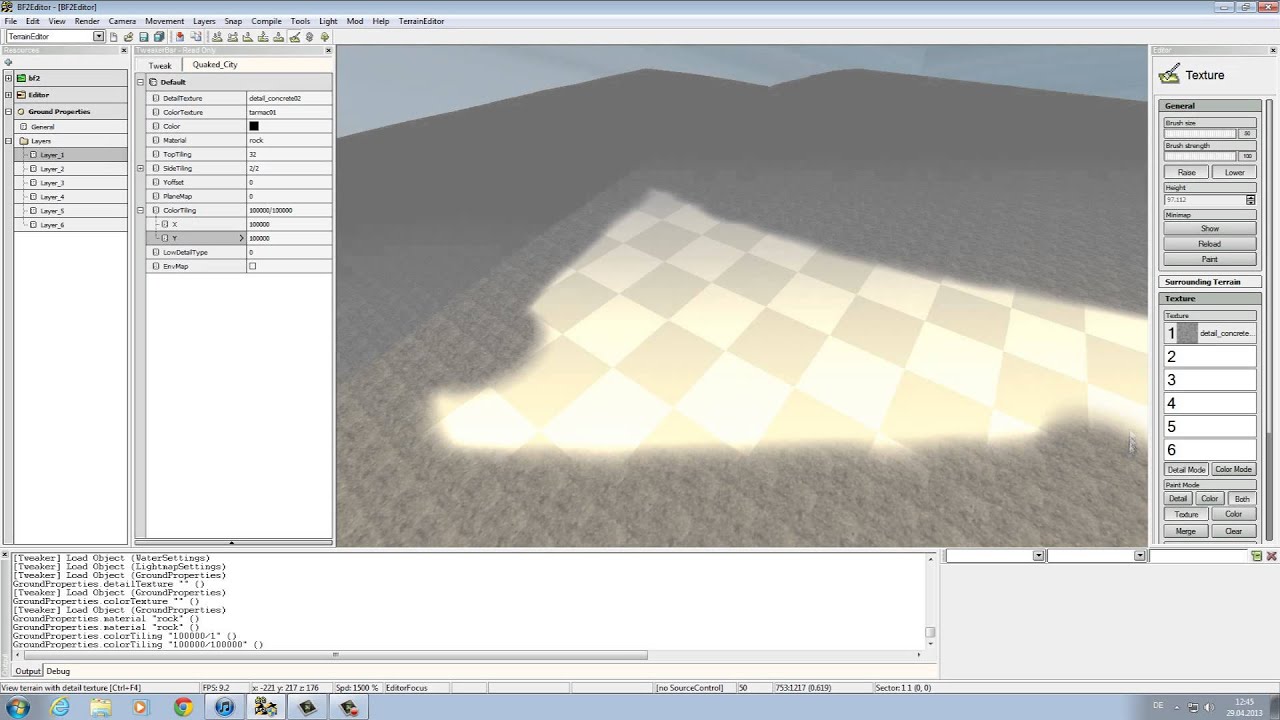
Task: Collapse the ColorTiling property
Action: [x=141, y=210]
